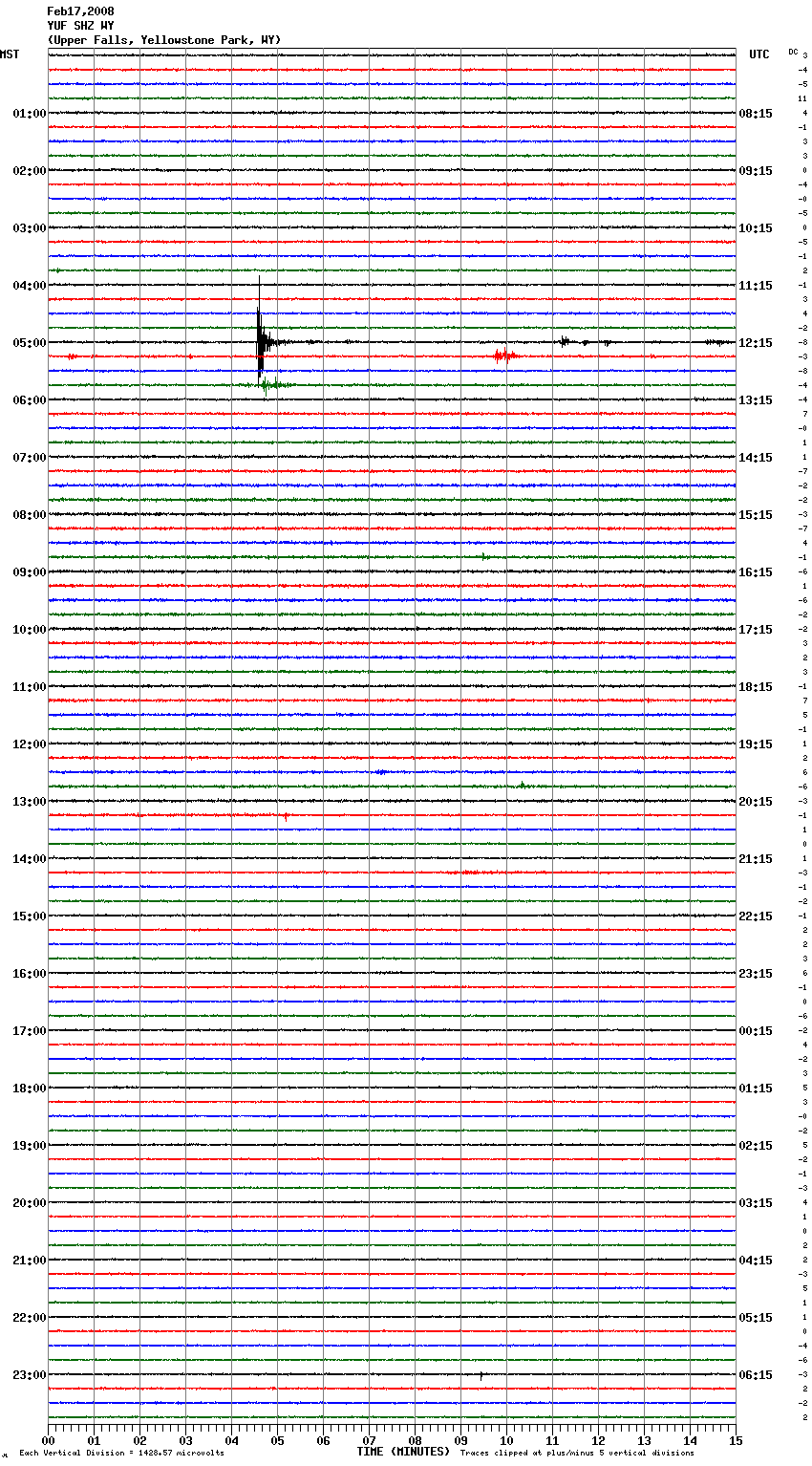This screenshot has width=812, height=1466.
Task: Select the 01:00 MST time label
Action: (29, 114)
